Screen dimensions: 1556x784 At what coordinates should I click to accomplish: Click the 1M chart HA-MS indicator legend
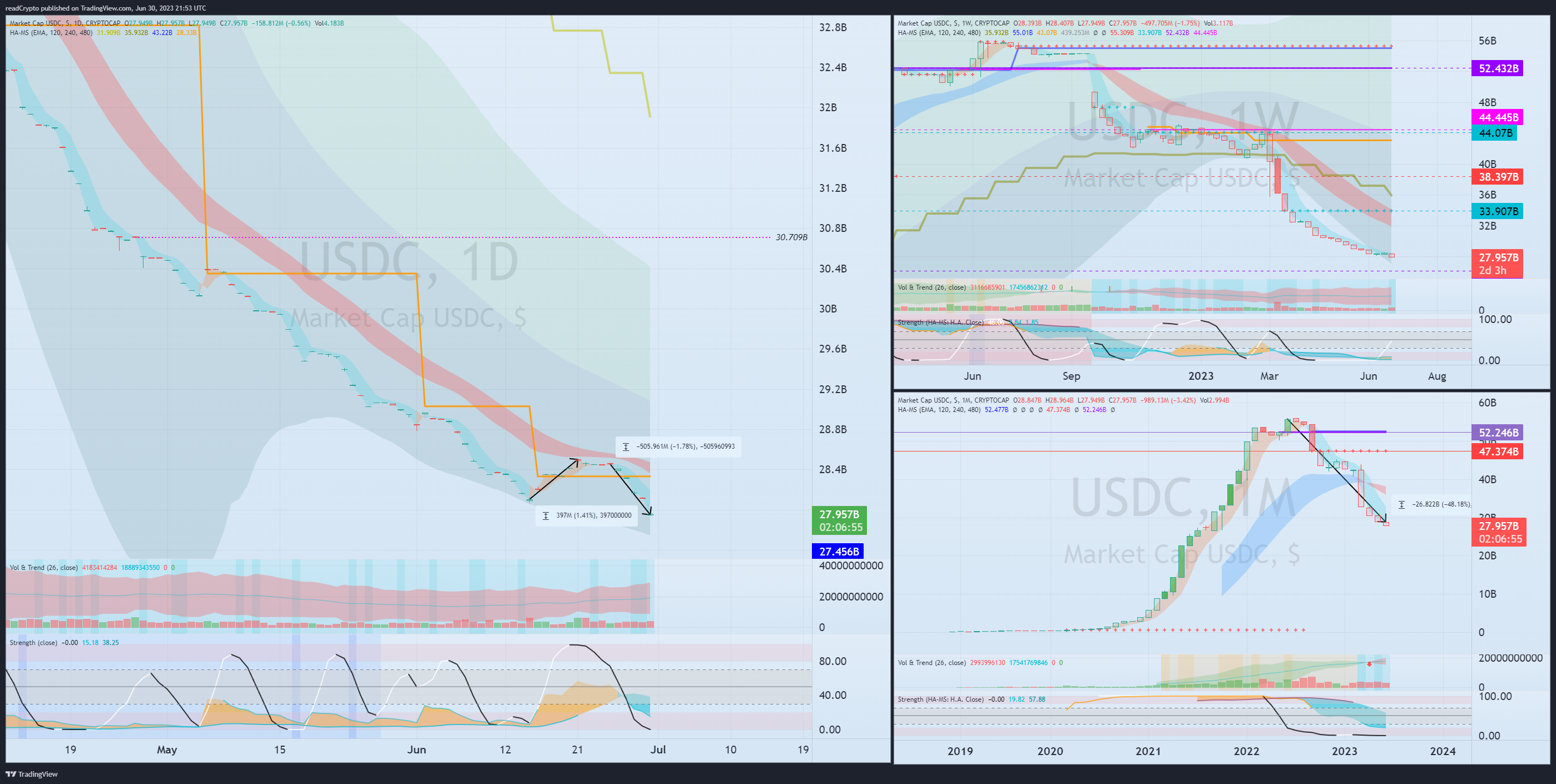1007,410
